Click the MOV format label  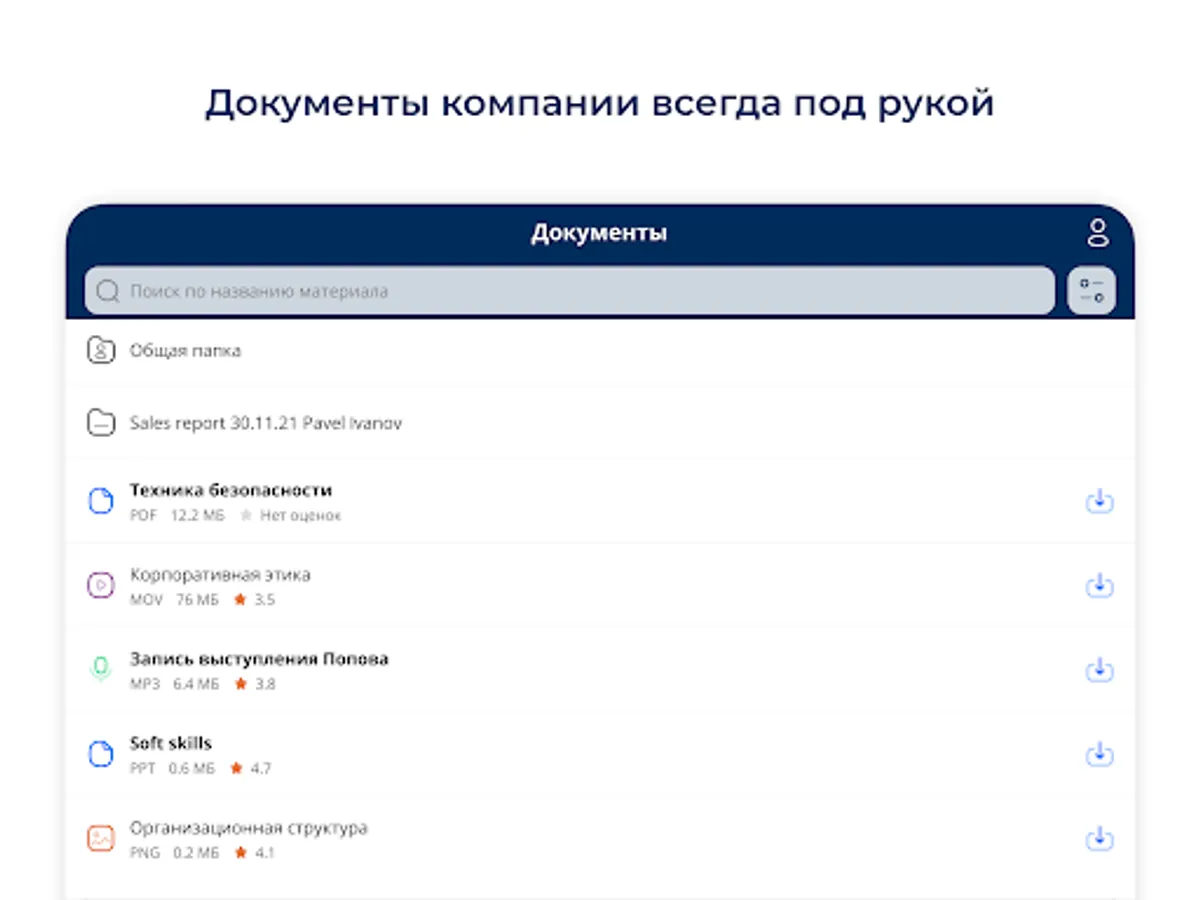(x=146, y=600)
